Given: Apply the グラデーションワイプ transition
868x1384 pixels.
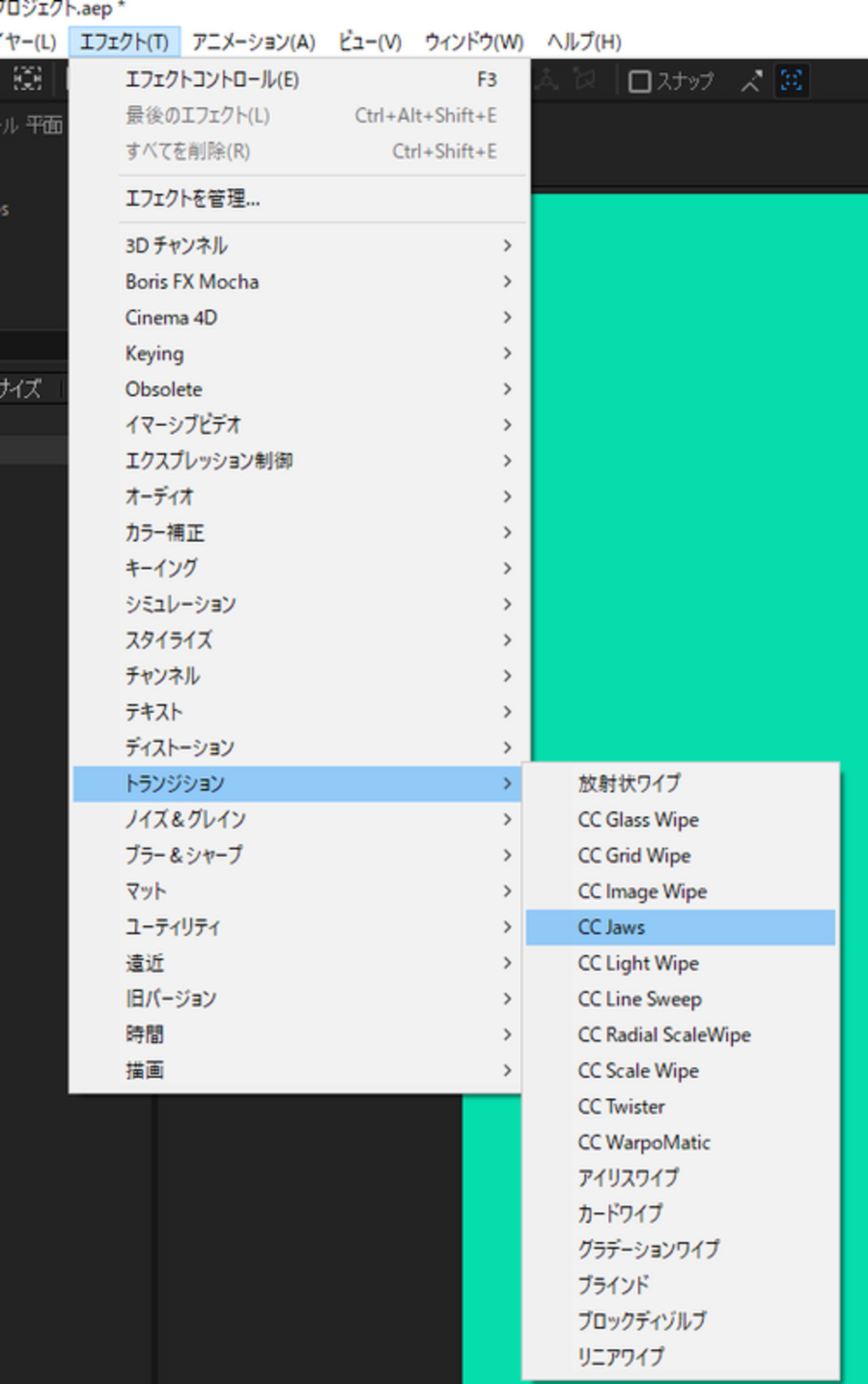Looking at the screenshot, I should click(680, 1249).
